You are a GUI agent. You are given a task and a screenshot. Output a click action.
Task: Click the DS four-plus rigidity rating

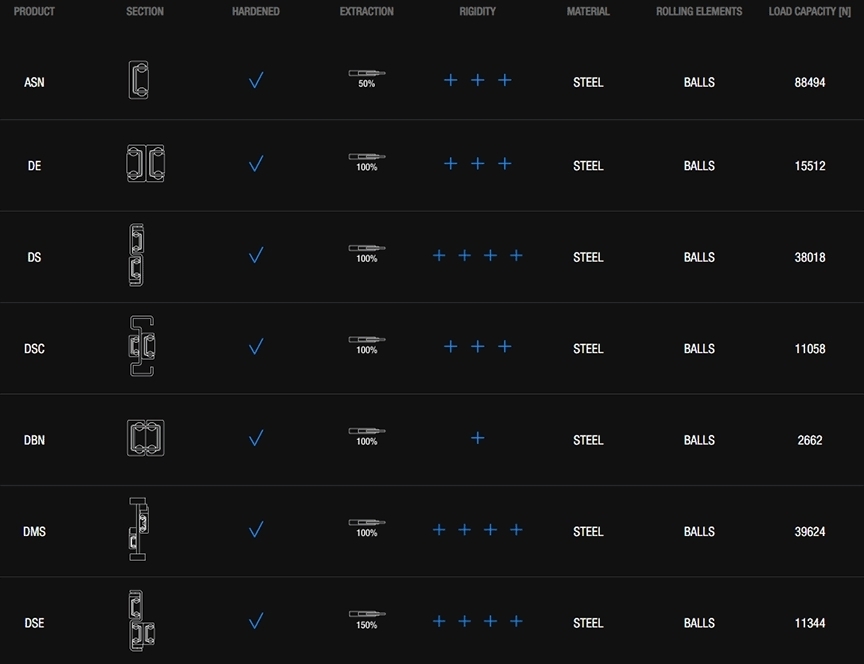pos(477,256)
